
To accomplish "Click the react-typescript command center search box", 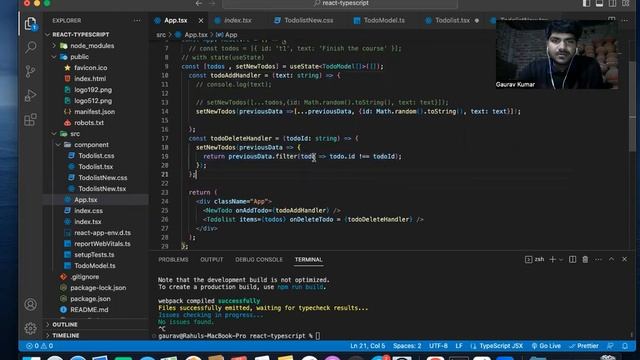I will [x=340, y=4].
